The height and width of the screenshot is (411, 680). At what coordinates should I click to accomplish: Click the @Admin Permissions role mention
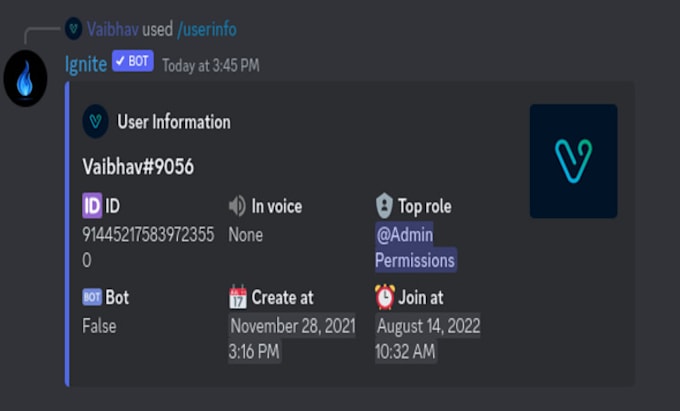coord(415,248)
